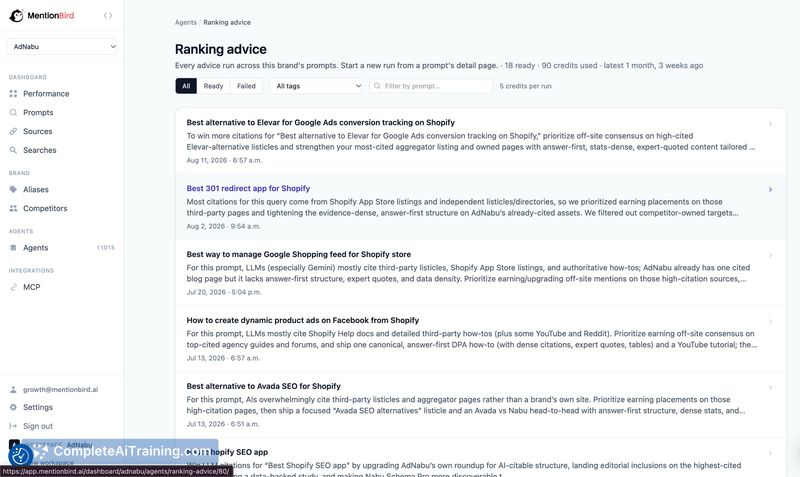Click the Prompts magnifier icon
This screenshot has height=477, width=800.
[x=13, y=113]
